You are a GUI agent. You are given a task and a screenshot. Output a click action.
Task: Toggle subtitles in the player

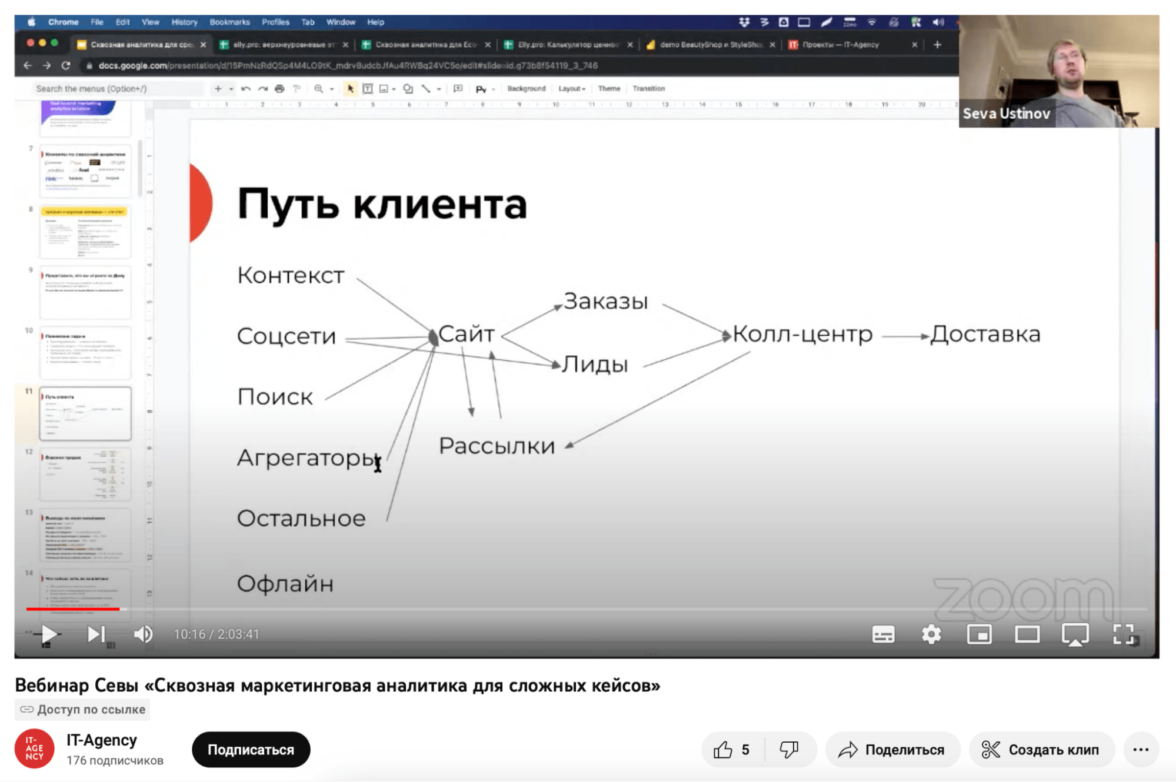883,634
